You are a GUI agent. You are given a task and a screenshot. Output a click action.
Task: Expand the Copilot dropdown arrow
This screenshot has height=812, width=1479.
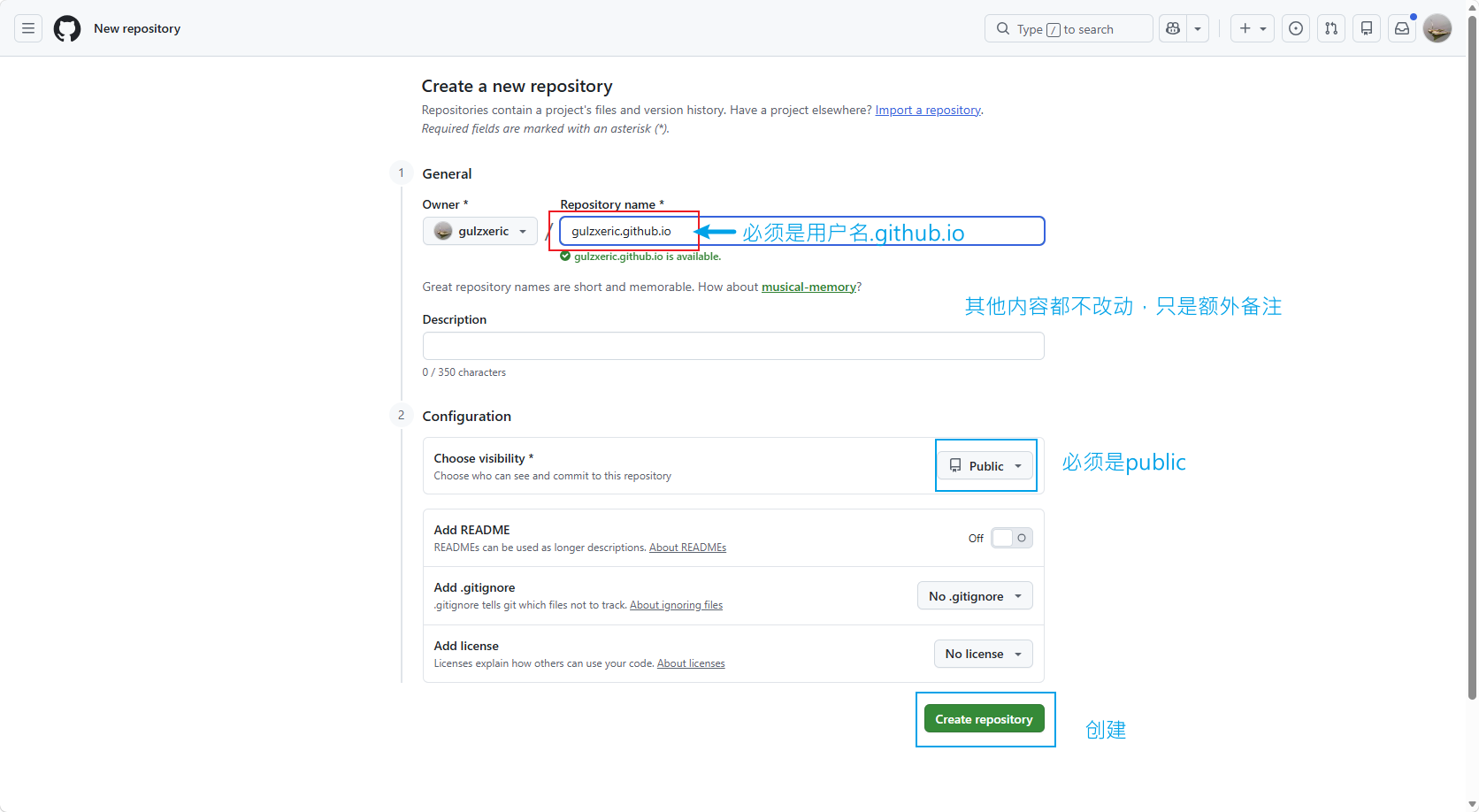[1198, 28]
